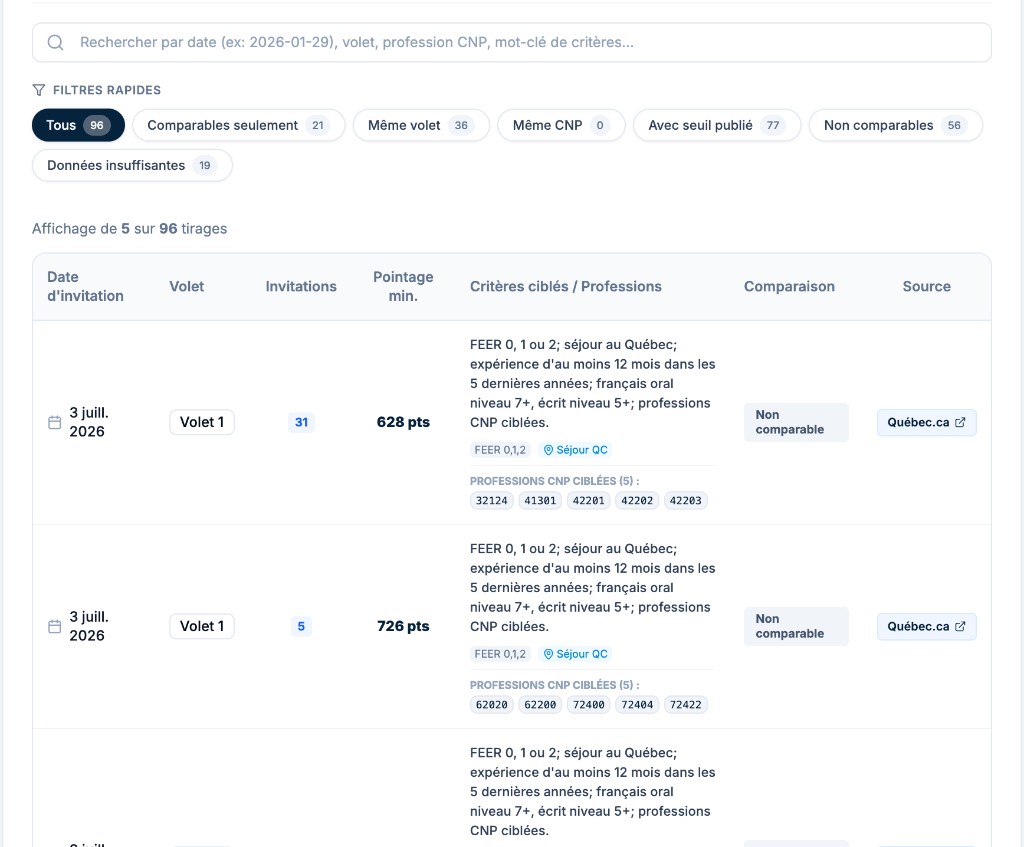This screenshot has width=1024, height=847.
Task: Click Séjour QC tag in 726 pts row
Action: click(x=575, y=654)
